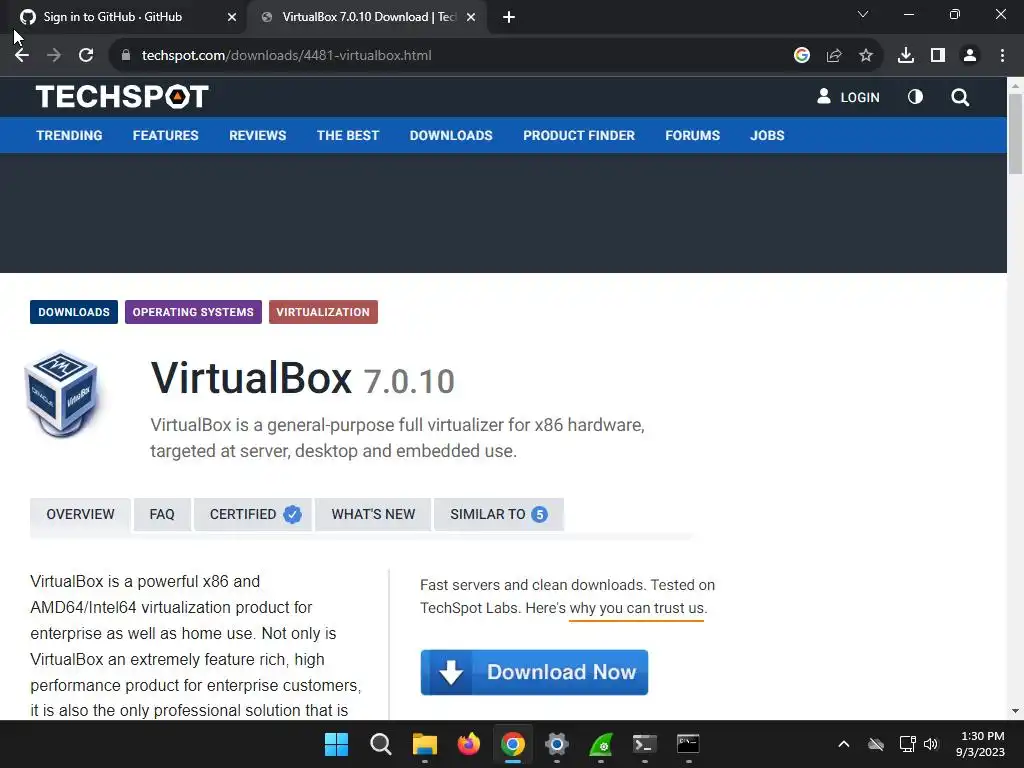Click the page vertical scrollbar thumb
1024x768 pixels.
tap(1015, 134)
